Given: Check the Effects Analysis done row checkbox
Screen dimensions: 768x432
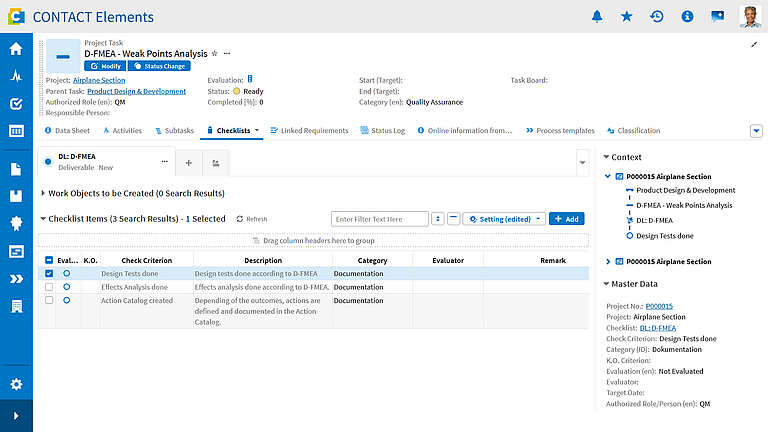Looking at the screenshot, I should pyautogui.click(x=49, y=287).
